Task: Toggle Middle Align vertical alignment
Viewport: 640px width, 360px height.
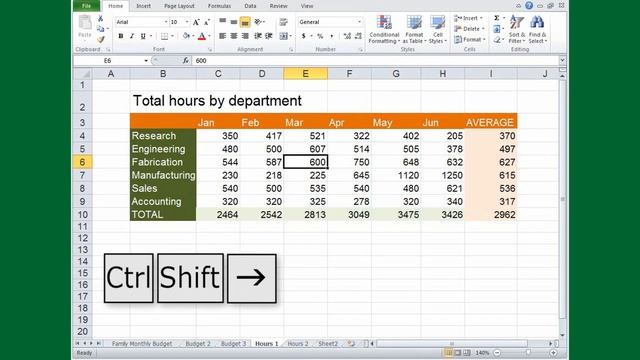Action: tap(233, 22)
